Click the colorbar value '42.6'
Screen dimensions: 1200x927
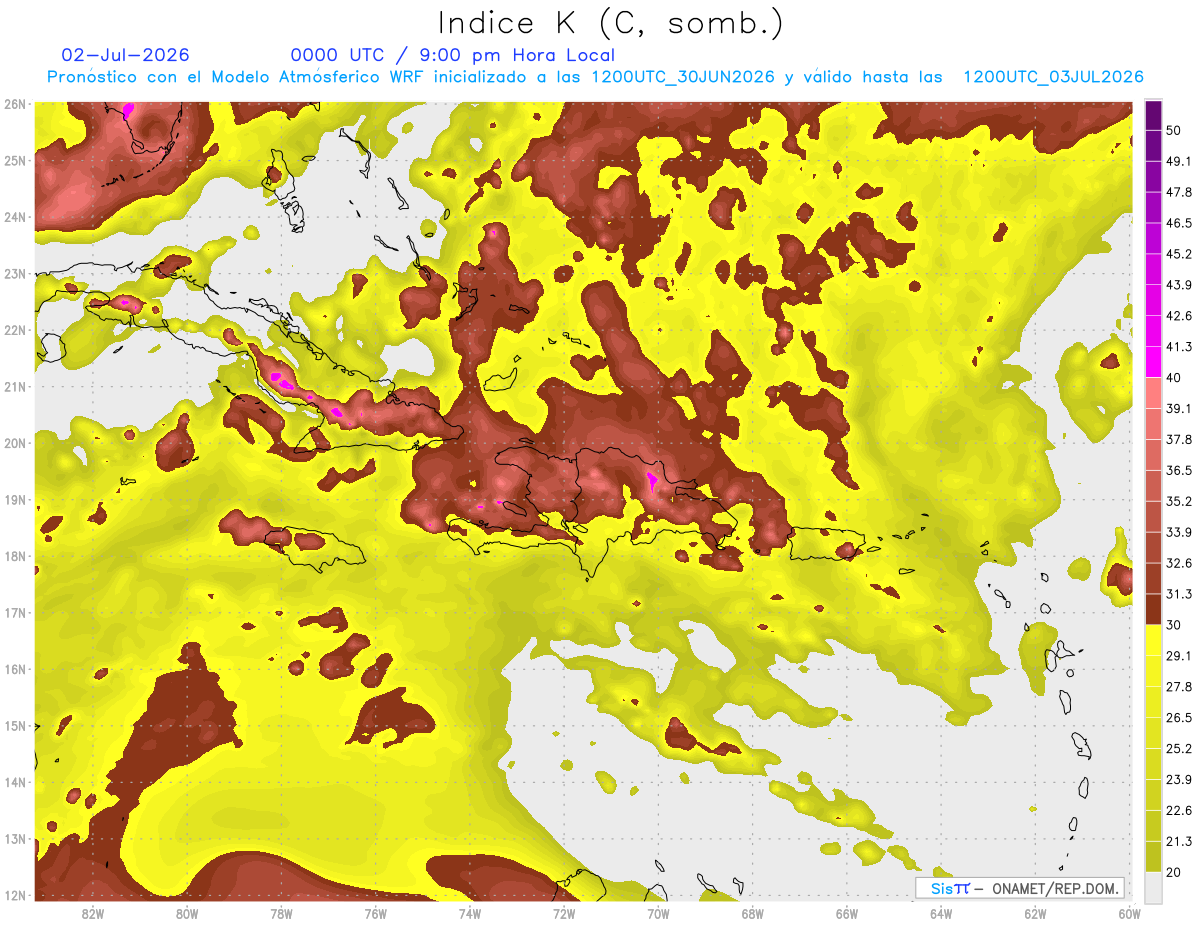pyautogui.click(x=1178, y=316)
